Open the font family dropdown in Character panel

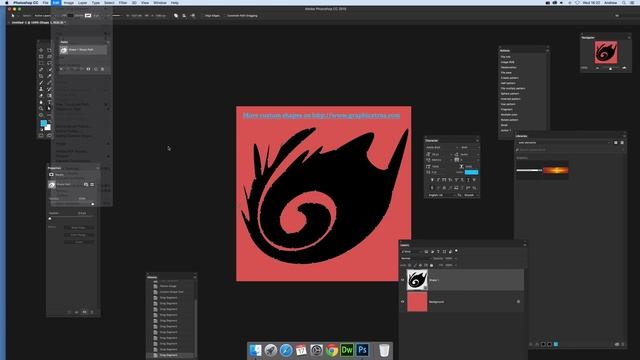[x=442, y=147]
